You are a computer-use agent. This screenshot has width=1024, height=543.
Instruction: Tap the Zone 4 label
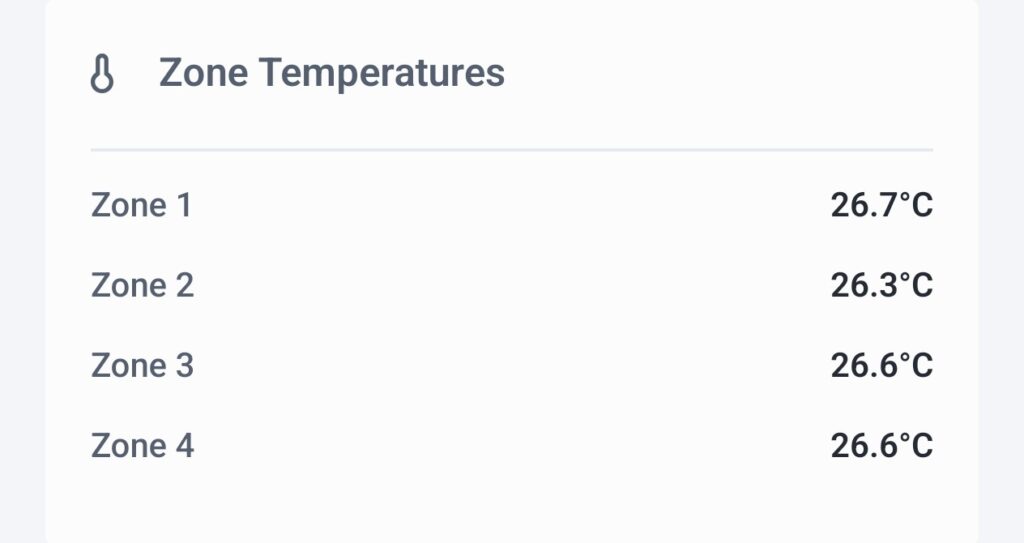tap(143, 445)
